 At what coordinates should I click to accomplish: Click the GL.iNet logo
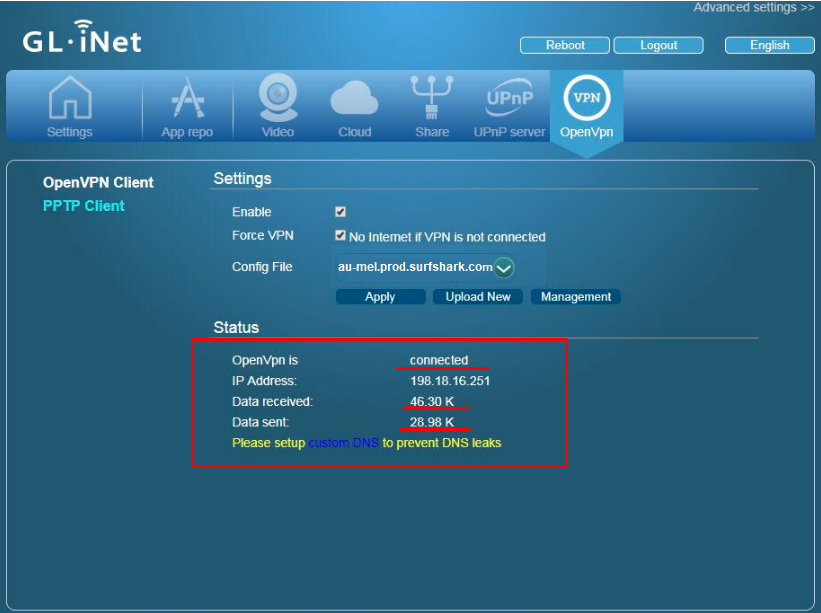coord(82,39)
